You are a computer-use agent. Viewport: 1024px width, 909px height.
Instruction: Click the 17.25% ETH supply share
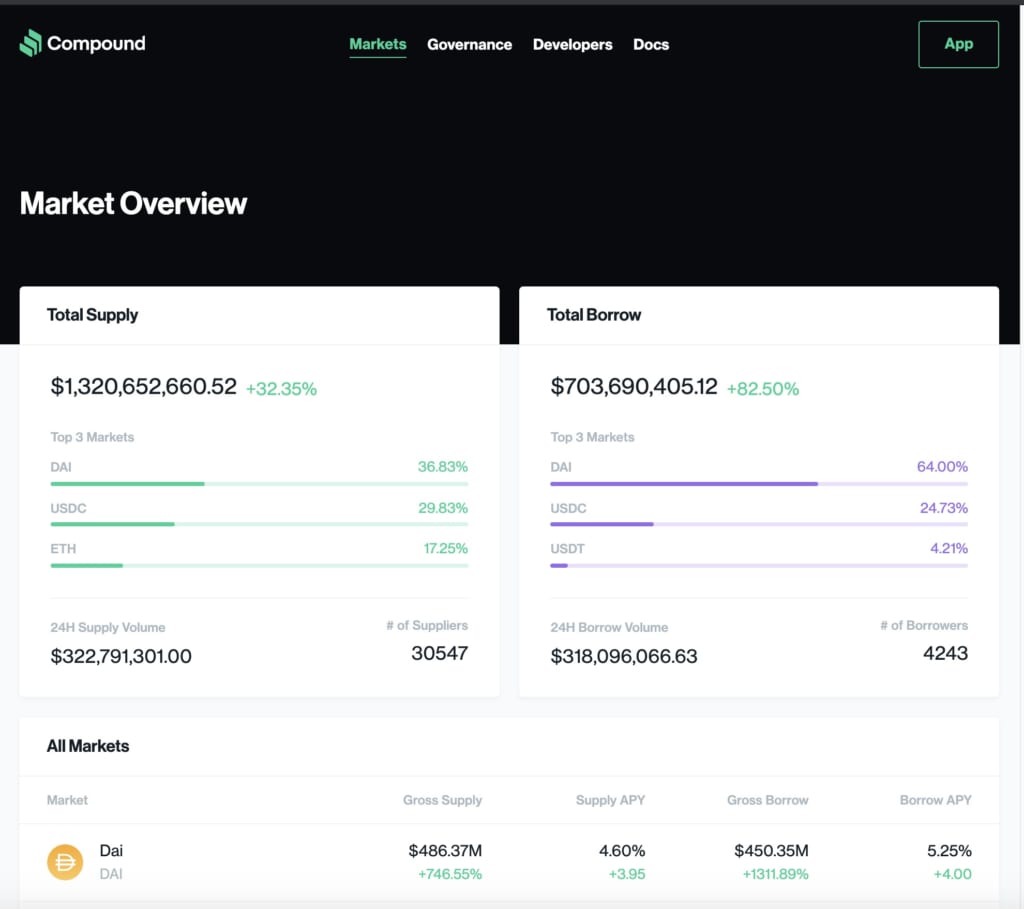tap(445, 549)
